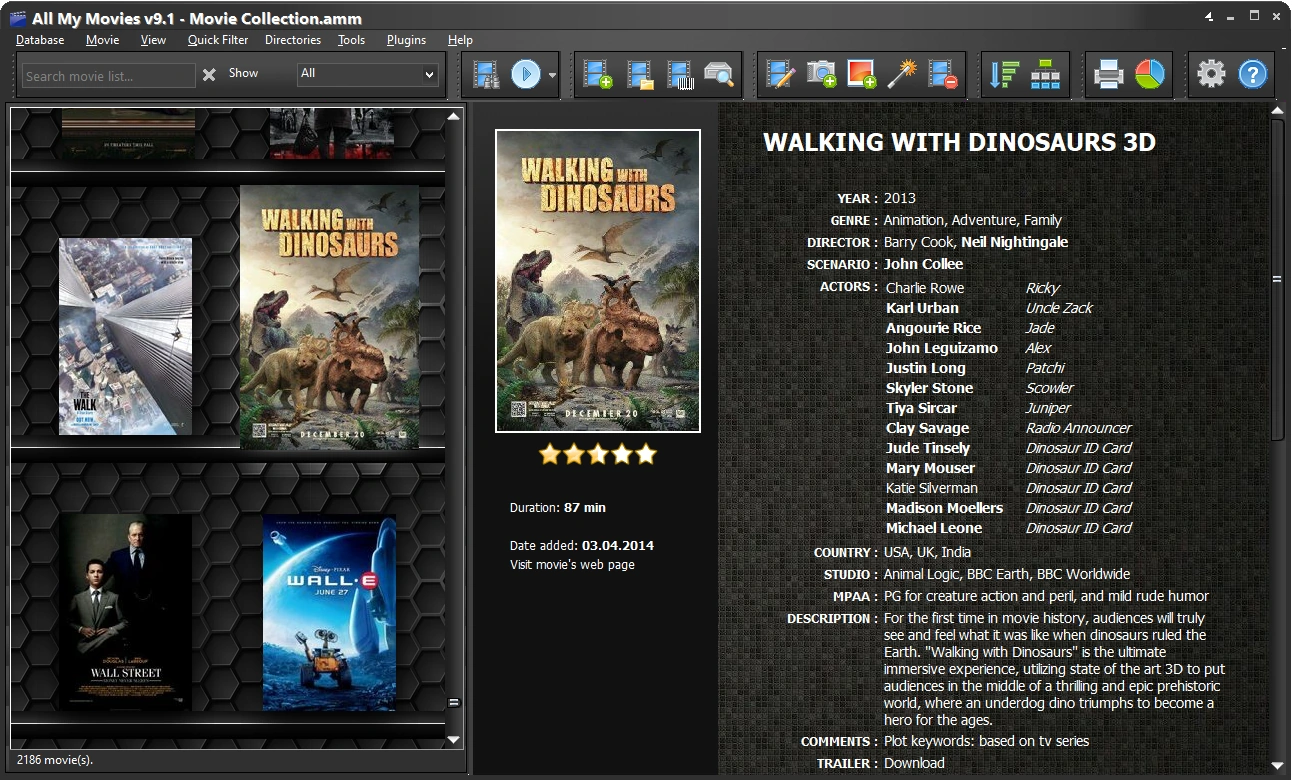Click scenario writer John Collee link
1292x782 pixels.
[x=923, y=264]
